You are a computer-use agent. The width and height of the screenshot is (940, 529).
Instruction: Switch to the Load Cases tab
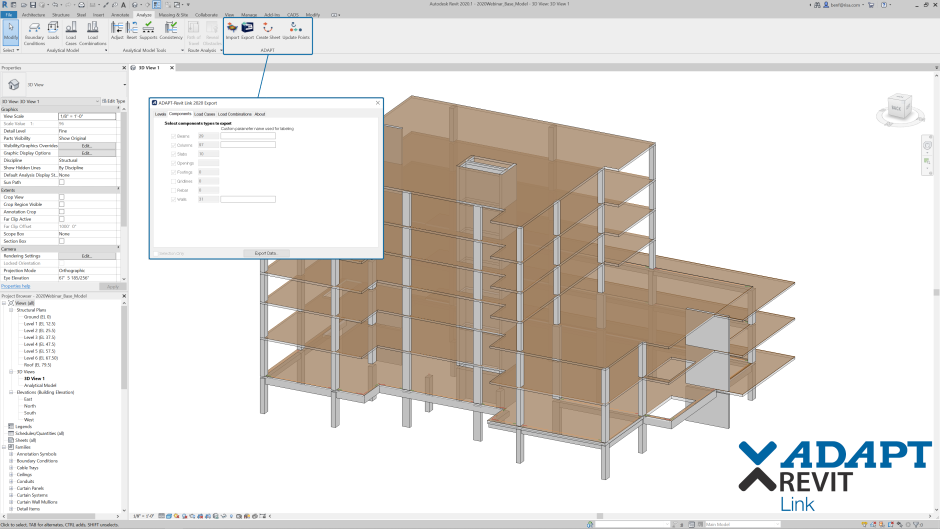point(204,114)
